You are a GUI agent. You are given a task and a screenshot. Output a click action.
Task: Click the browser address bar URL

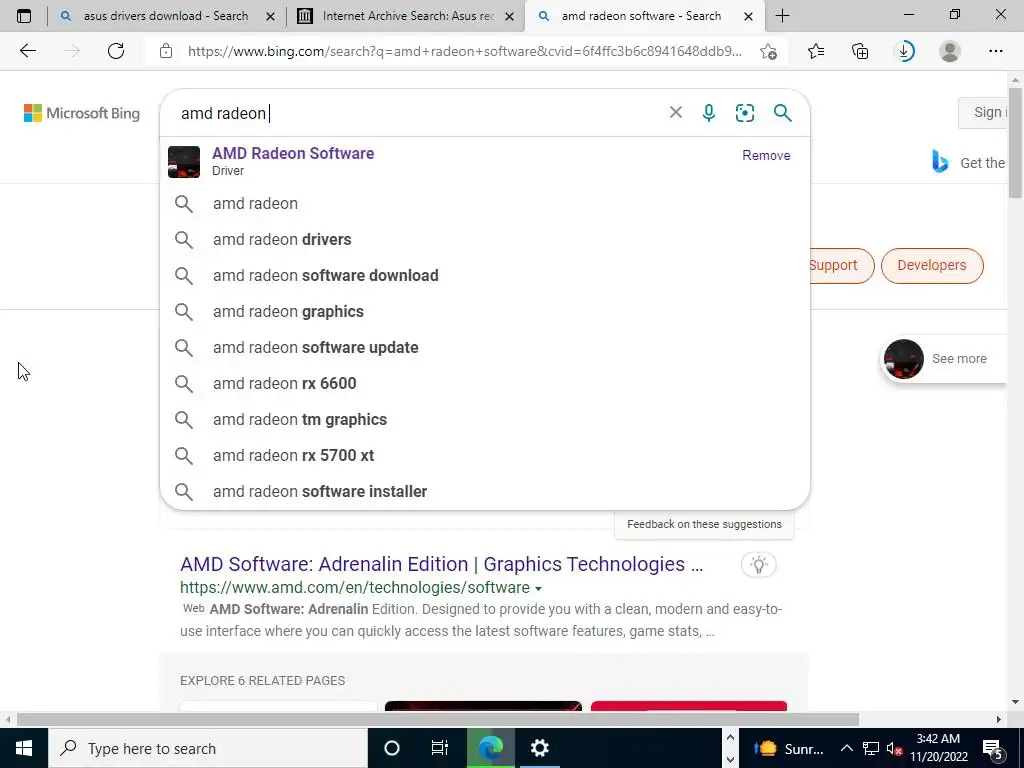[464, 51]
